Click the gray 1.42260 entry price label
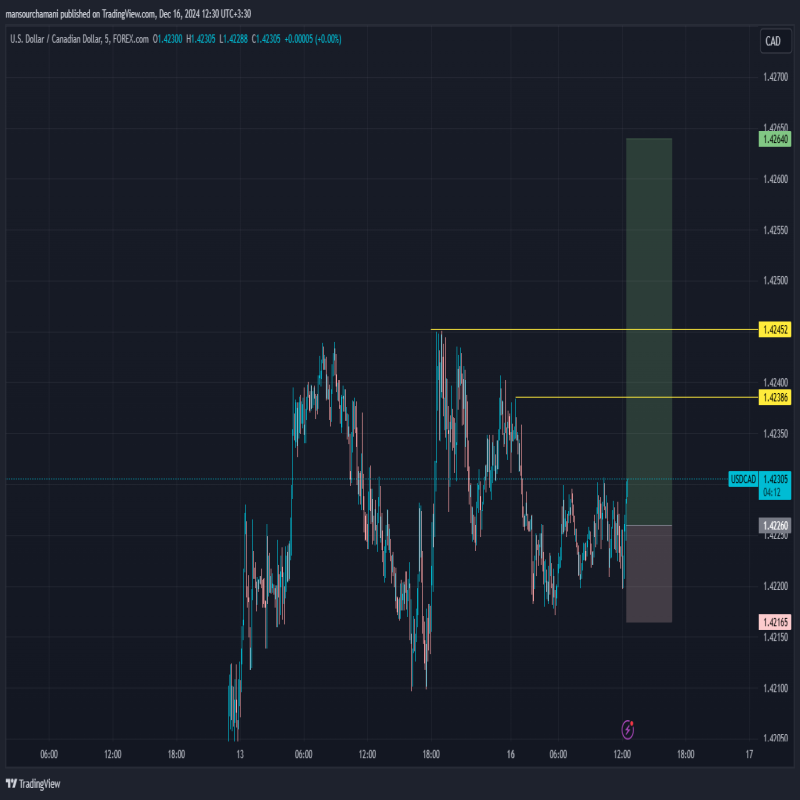Viewport: 800px width, 800px height. (x=775, y=525)
